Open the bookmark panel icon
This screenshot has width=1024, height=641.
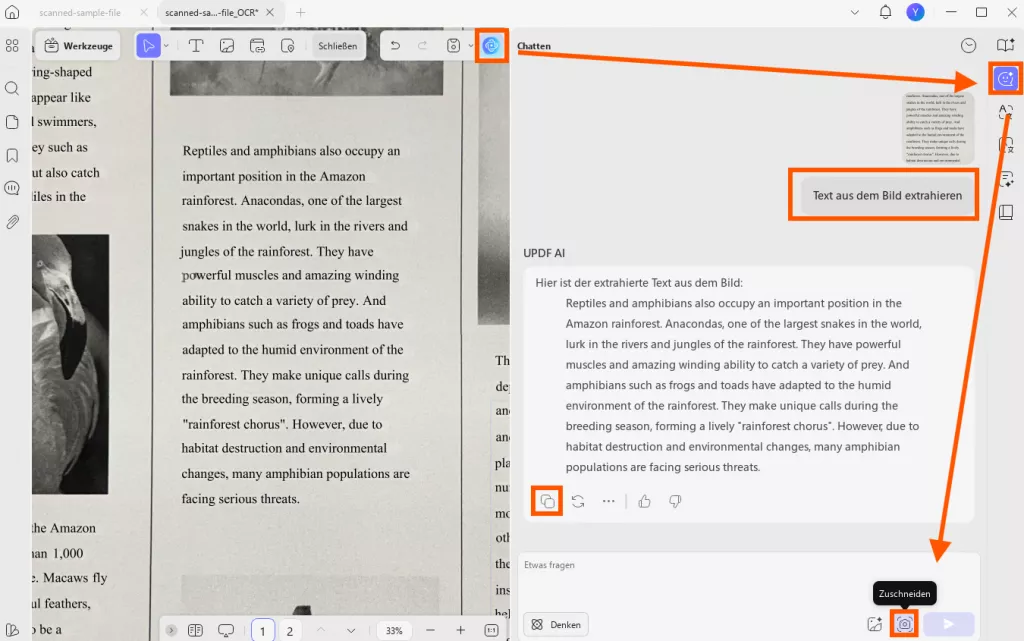point(12,155)
